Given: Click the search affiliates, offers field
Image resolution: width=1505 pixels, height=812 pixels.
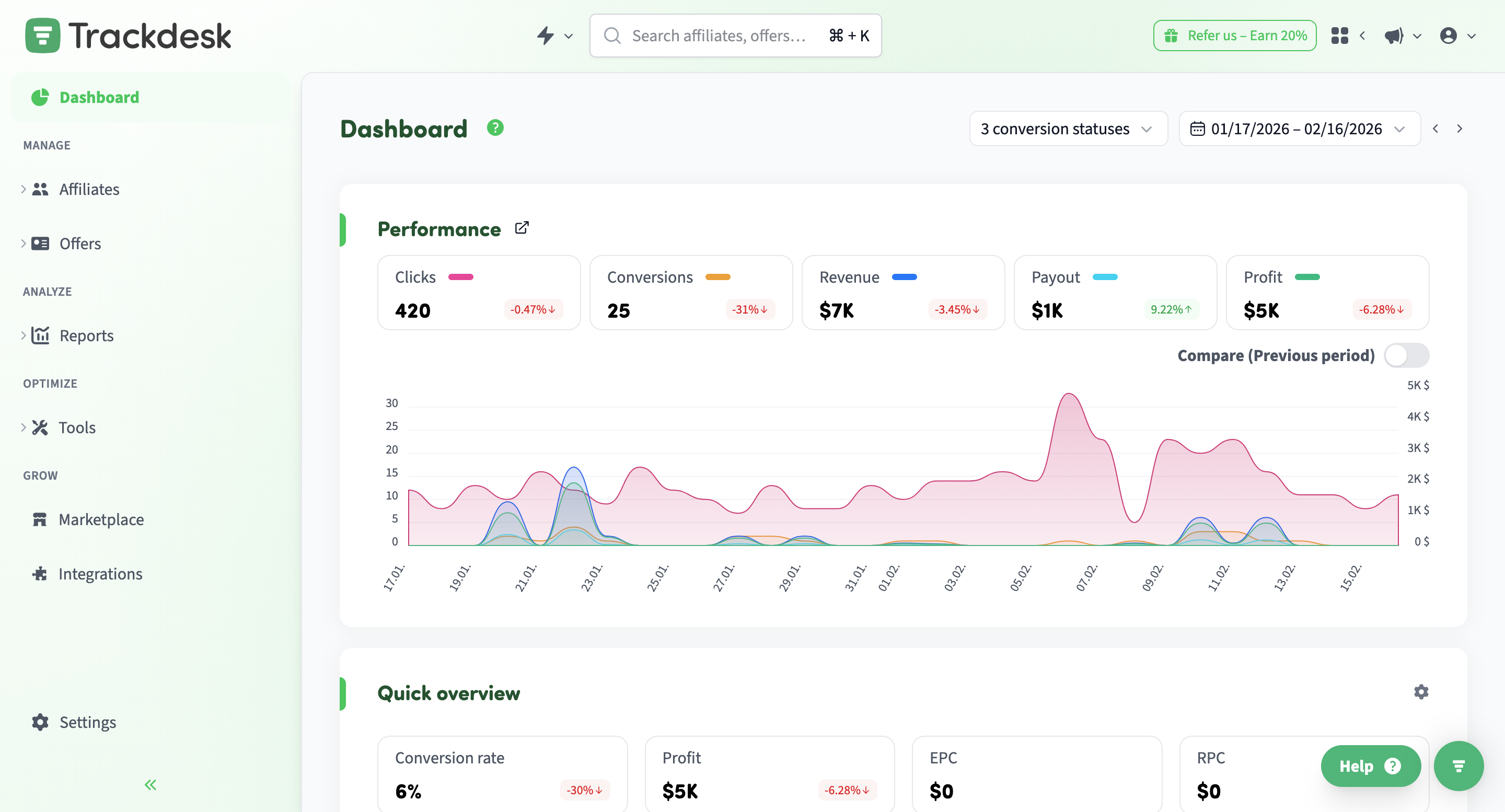Looking at the screenshot, I should 719,36.
